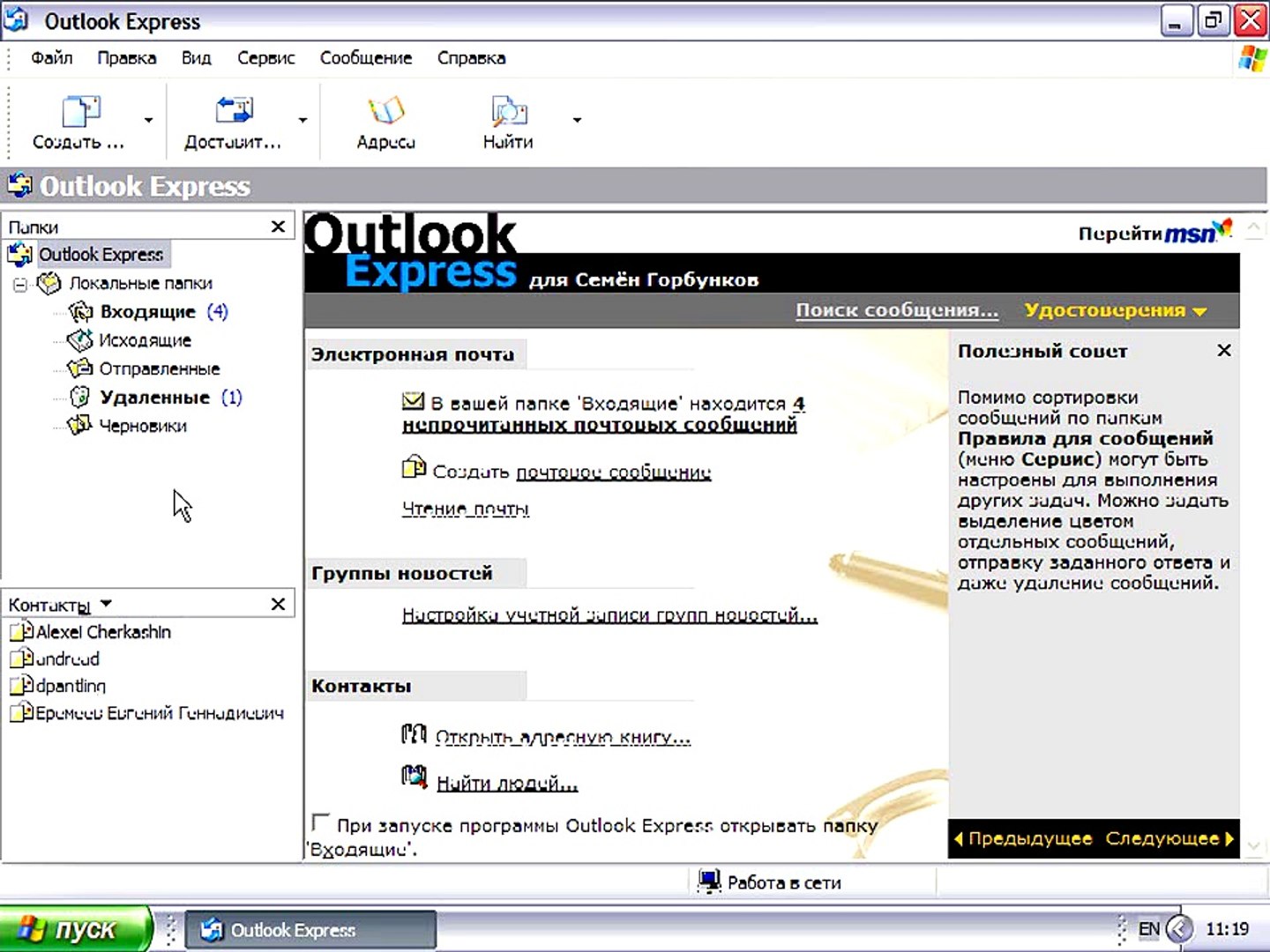Click the Найти людей link
Image resolution: width=1270 pixels, height=952 pixels.
507,784
